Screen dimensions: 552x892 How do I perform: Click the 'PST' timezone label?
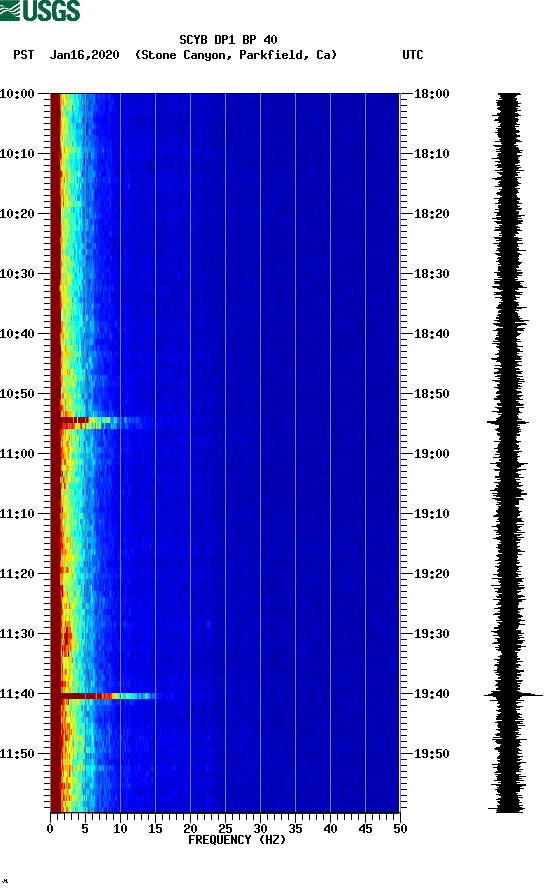pos(23,55)
